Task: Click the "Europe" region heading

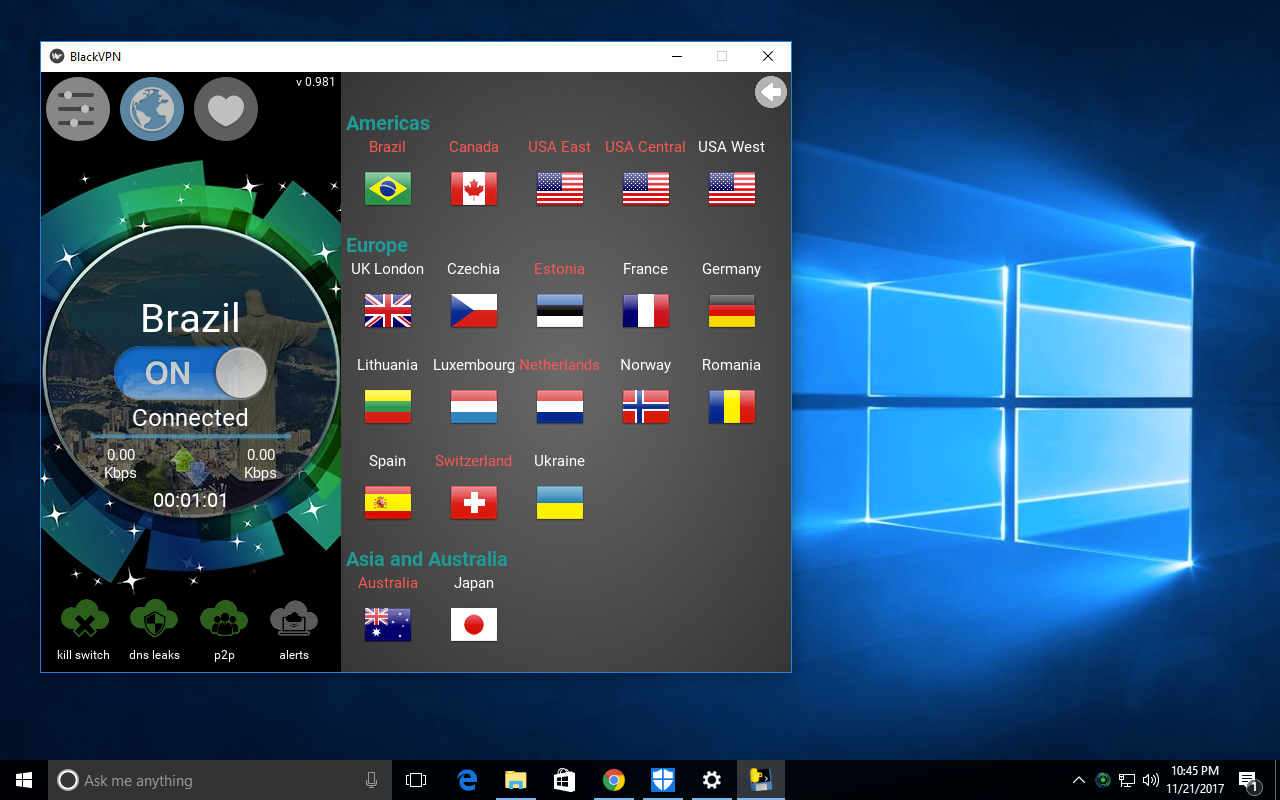Action: click(x=377, y=245)
